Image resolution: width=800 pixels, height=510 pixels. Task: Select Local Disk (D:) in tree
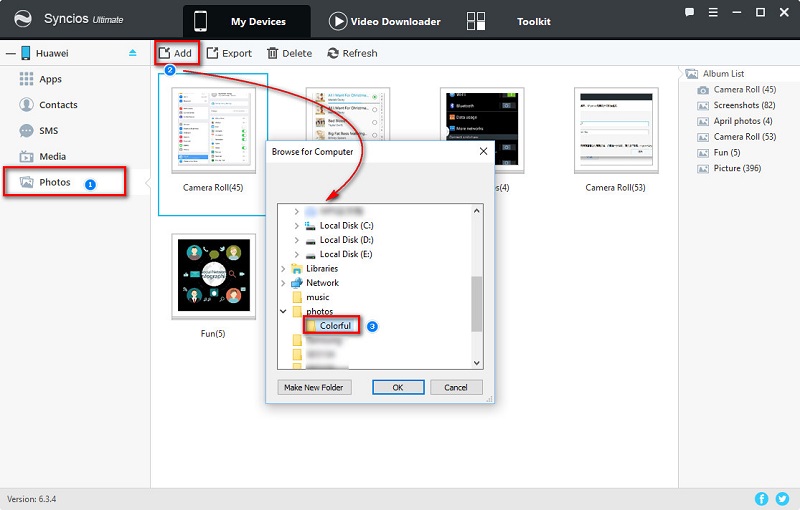pos(346,240)
